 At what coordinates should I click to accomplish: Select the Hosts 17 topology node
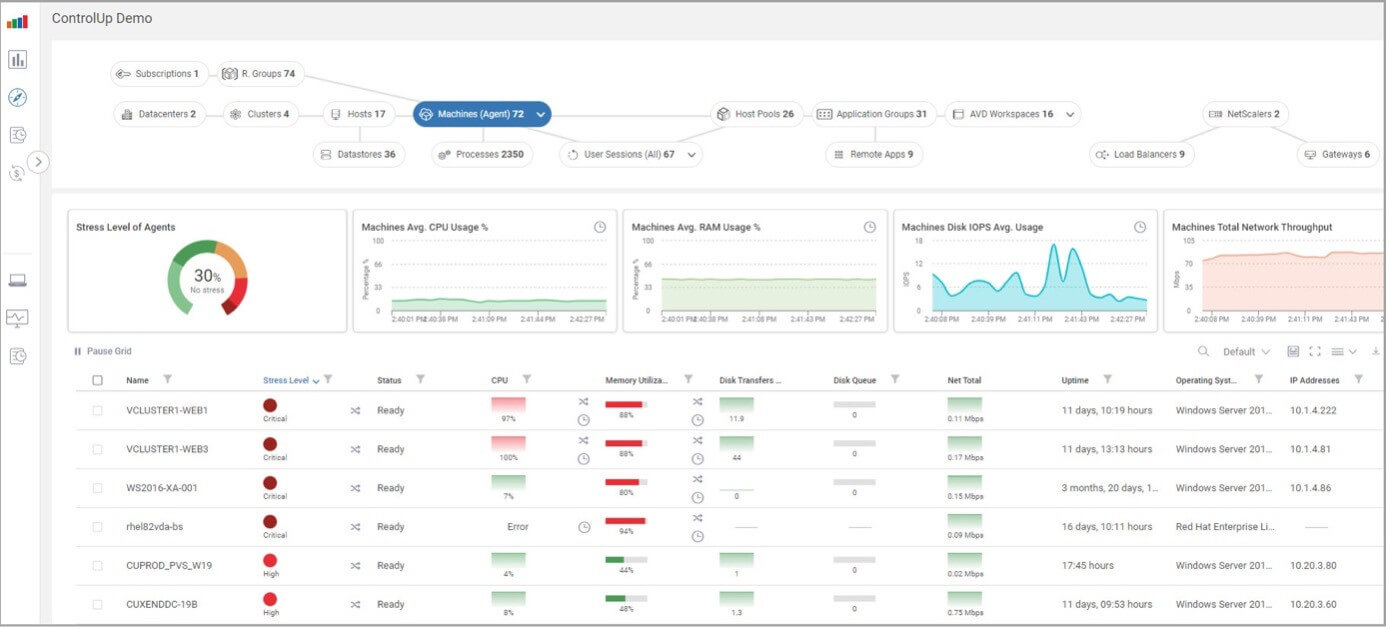pos(358,114)
